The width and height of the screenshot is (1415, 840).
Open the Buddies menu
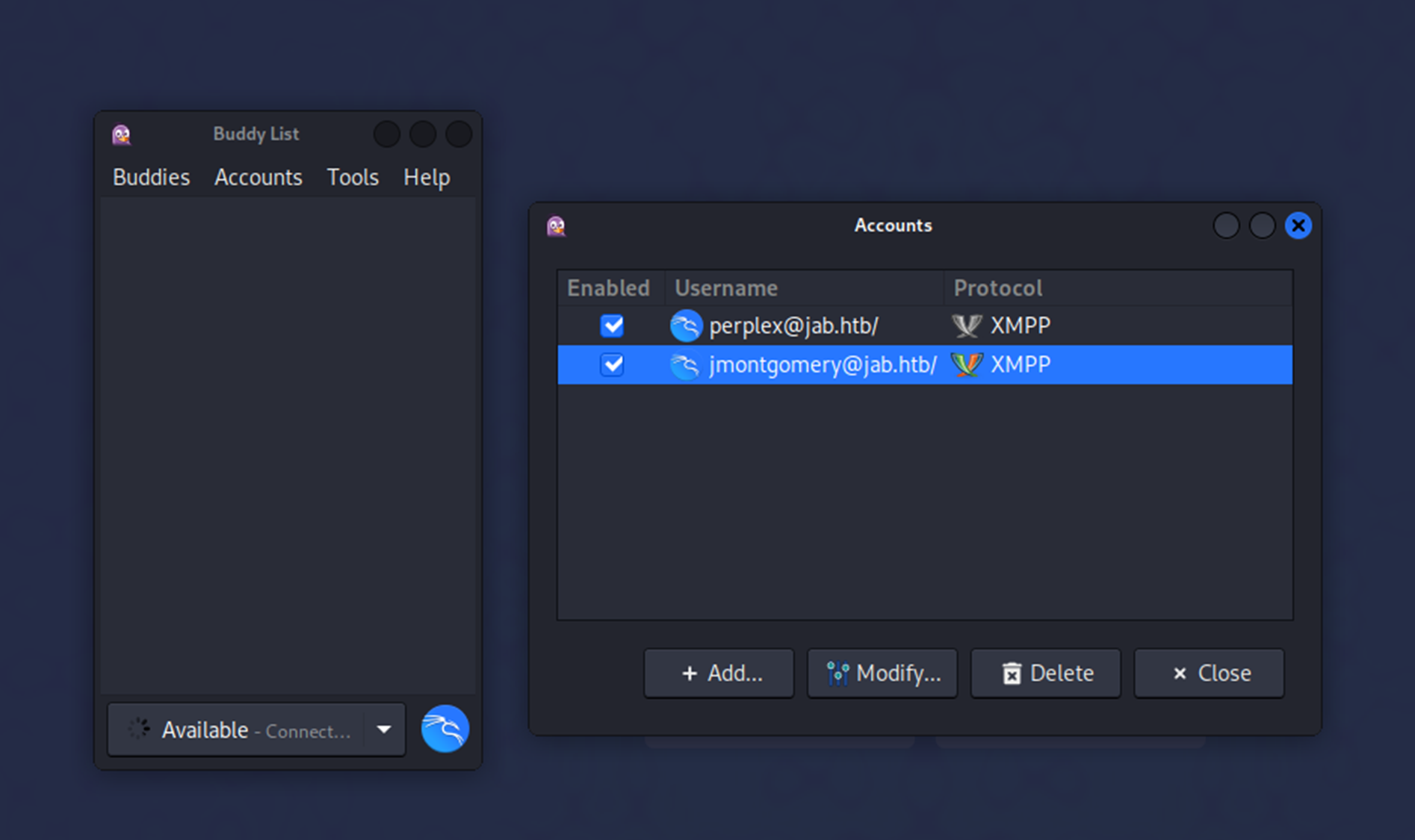click(x=151, y=177)
